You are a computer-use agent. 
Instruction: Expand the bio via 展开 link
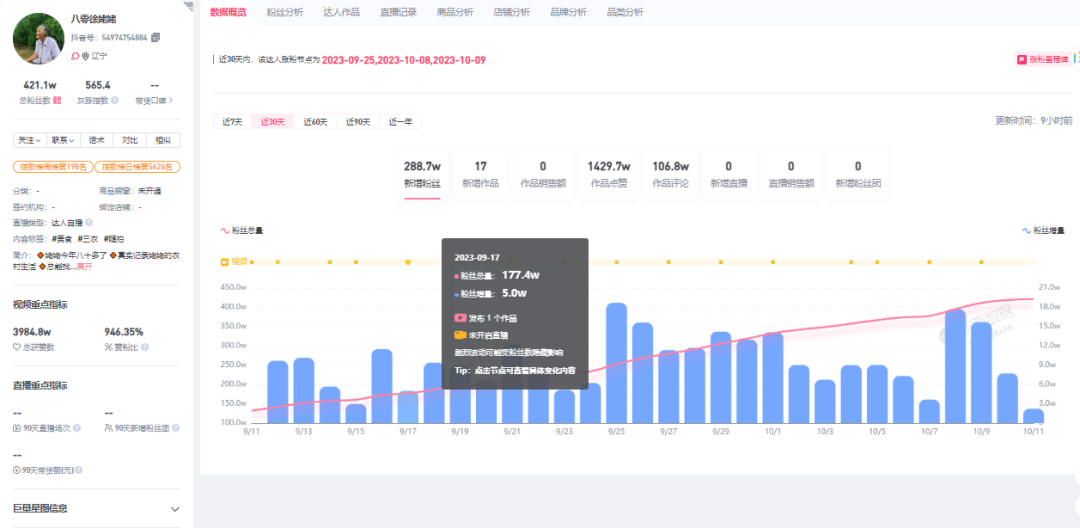(82, 267)
